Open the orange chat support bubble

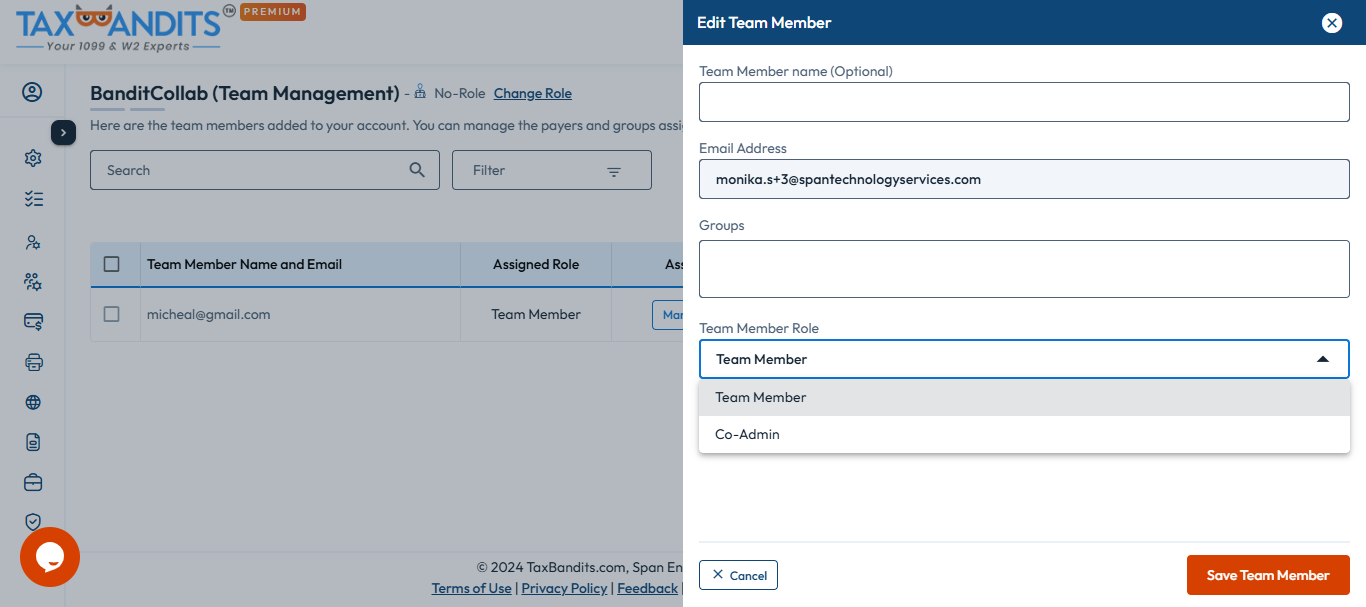[x=50, y=557]
